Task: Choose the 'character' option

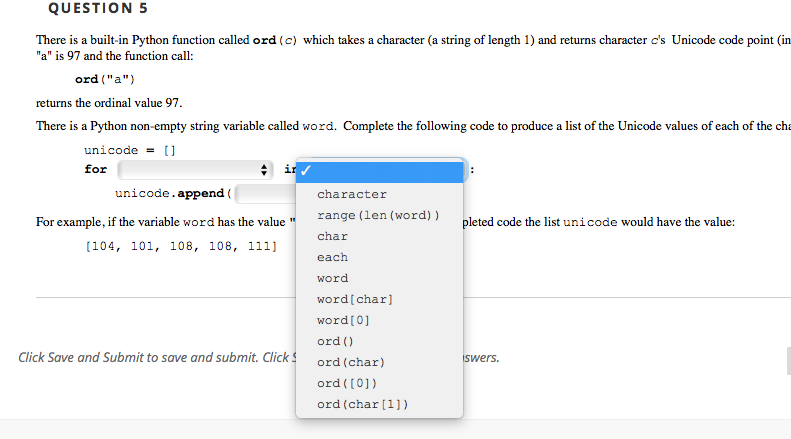Action: (352, 194)
